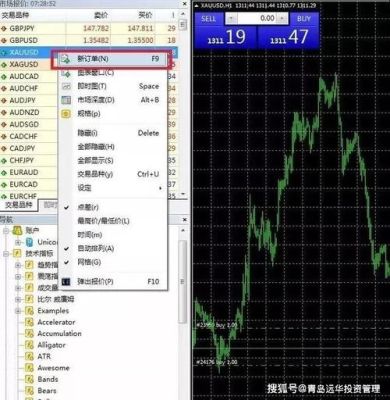Select 隐藏(i) hide menu item
Viewport: 390px width, 400px height.
coord(113,133)
